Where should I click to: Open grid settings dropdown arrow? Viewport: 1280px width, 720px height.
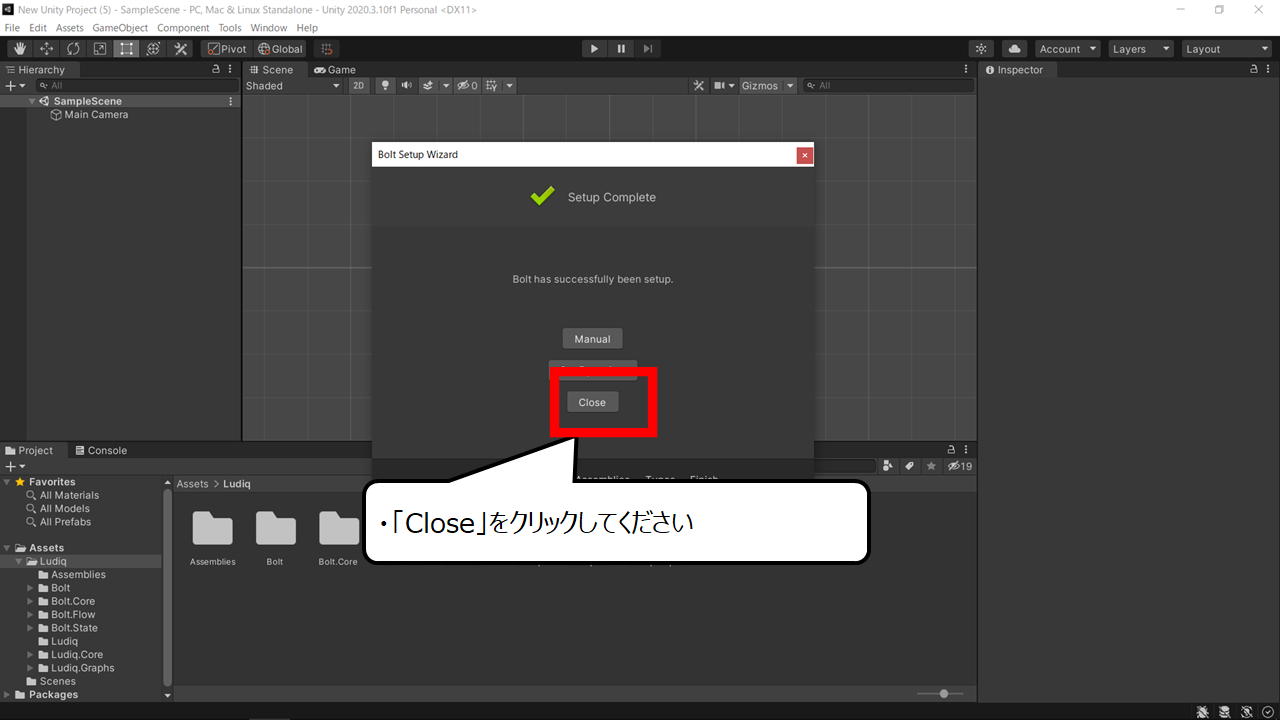[x=509, y=86]
